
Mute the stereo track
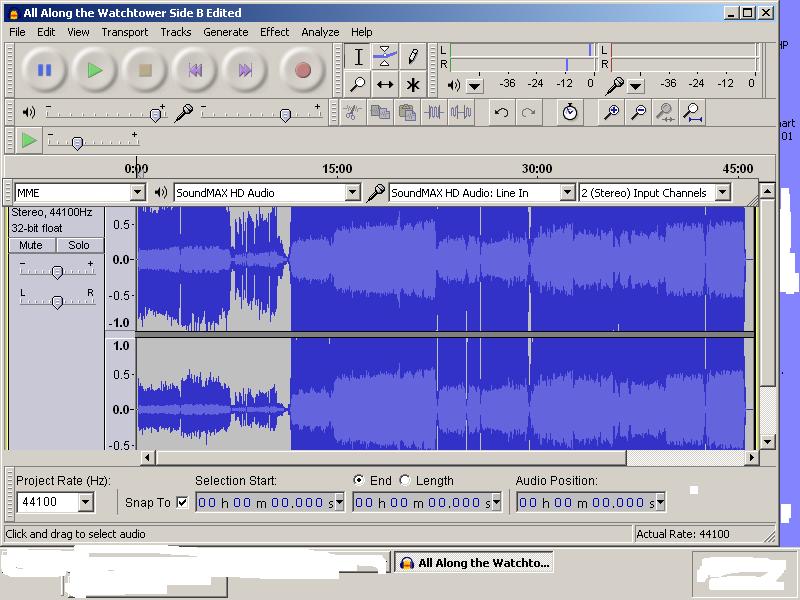click(x=30, y=245)
